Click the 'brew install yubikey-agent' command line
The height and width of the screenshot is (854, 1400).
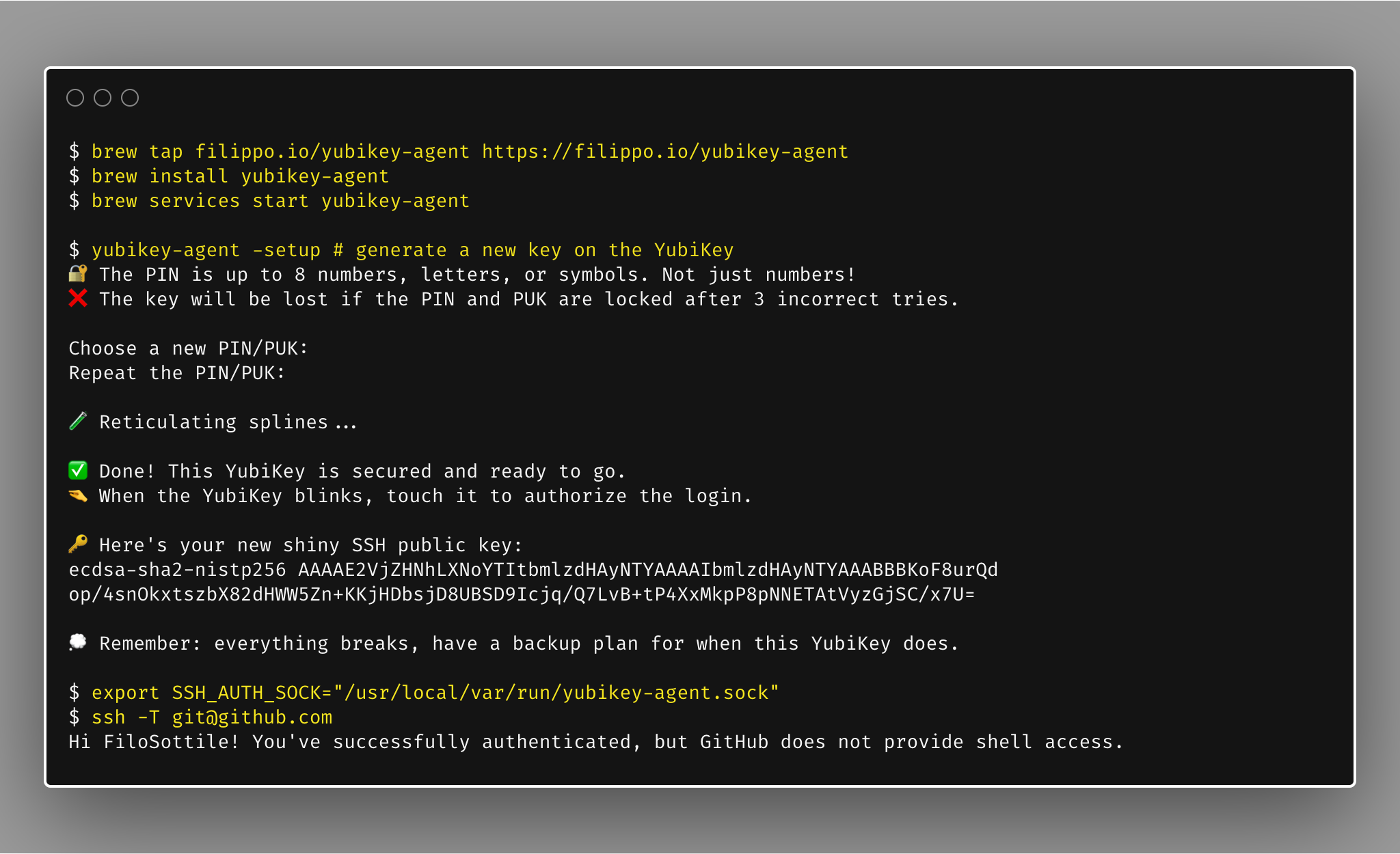239,176
